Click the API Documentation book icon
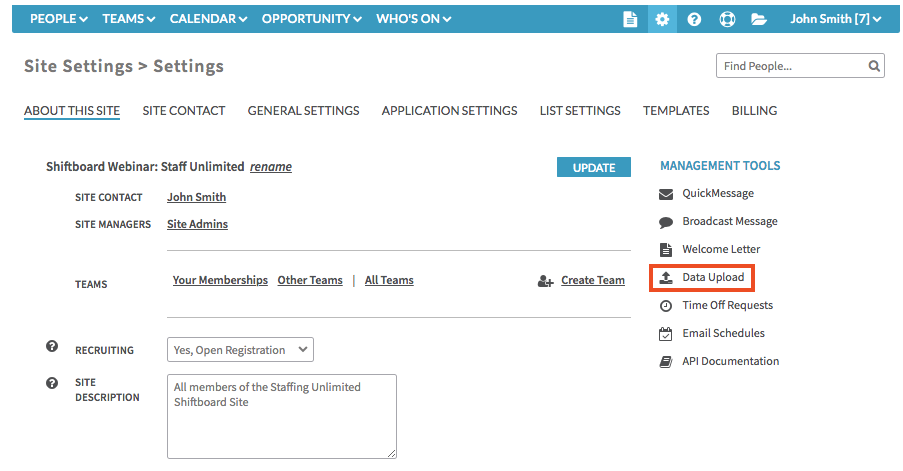 pyautogui.click(x=666, y=362)
